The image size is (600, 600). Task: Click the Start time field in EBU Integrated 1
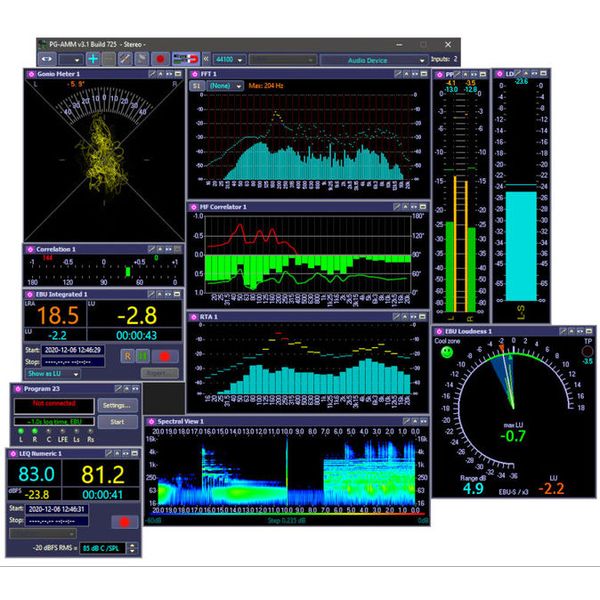(73, 350)
